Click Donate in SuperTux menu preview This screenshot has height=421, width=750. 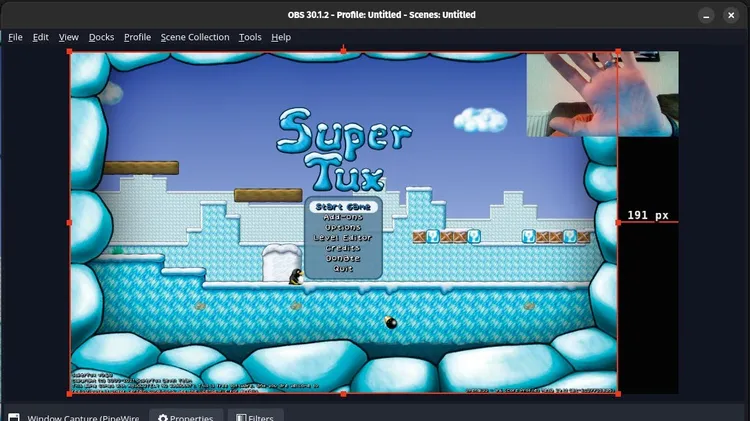343,258
